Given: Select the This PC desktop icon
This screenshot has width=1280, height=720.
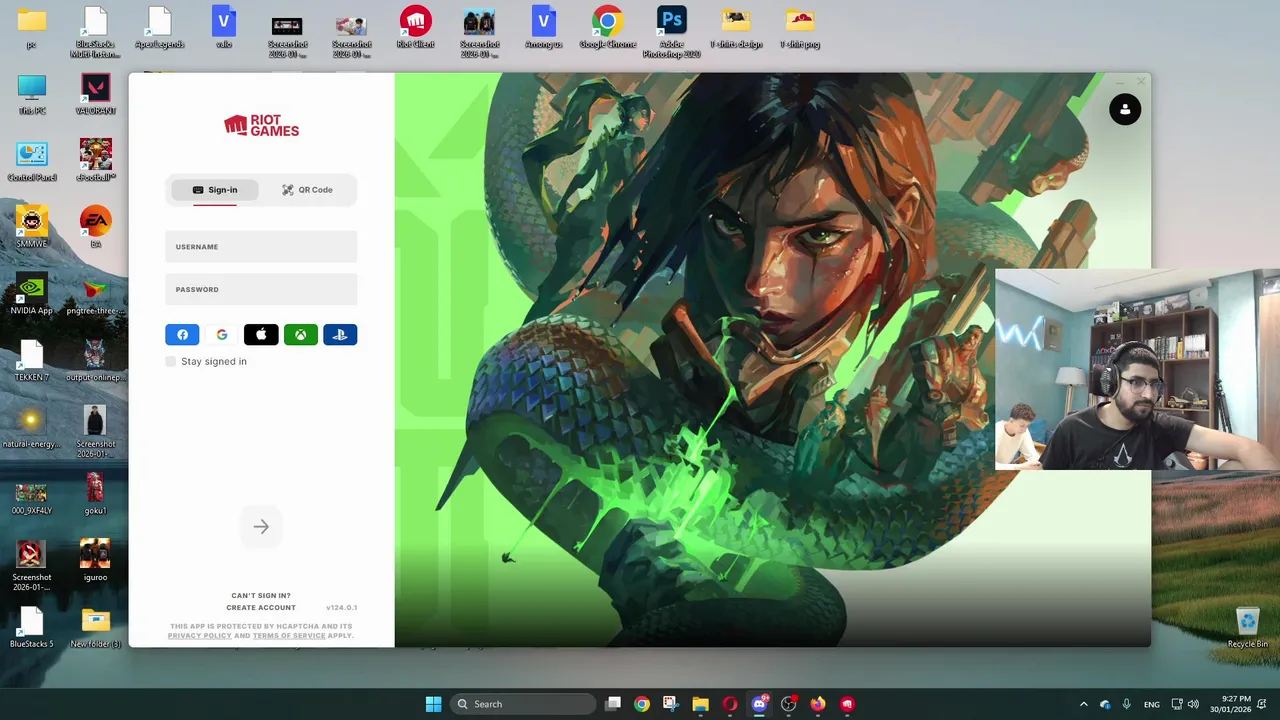Looking at the screenshot, I should (31, 94).
